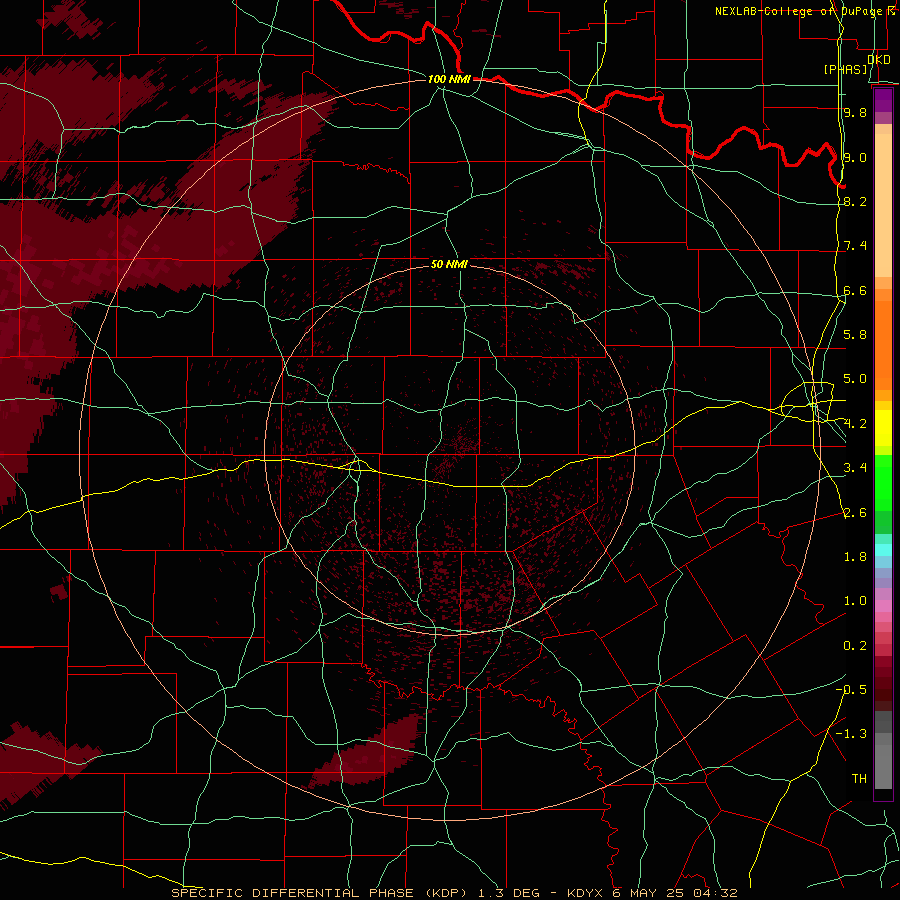Pick the yellow segment of the color bar
The width and height of the screenshot is (900, 900).
(x=883, y=428)
